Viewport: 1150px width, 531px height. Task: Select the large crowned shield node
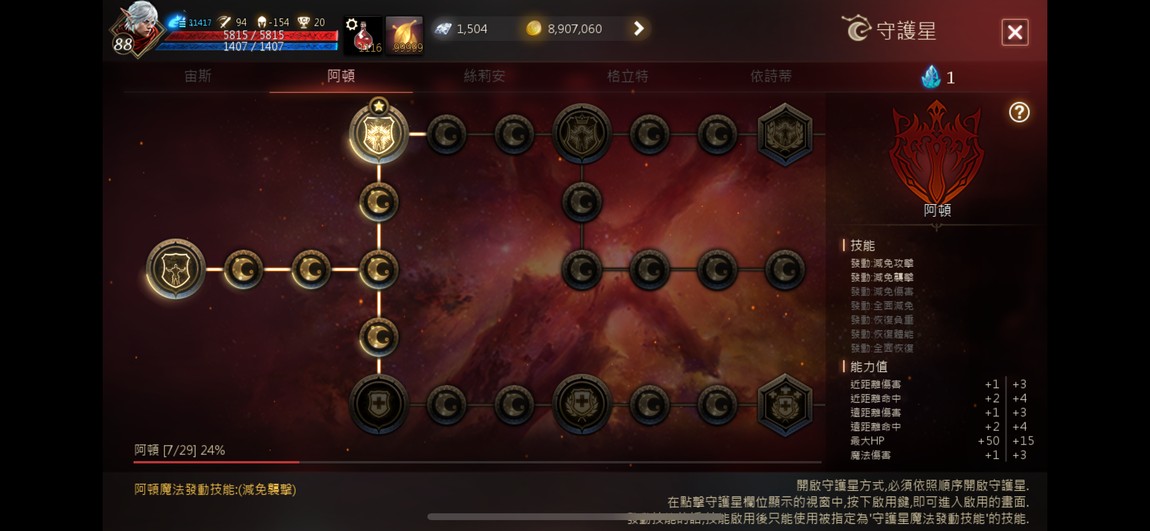582,133
